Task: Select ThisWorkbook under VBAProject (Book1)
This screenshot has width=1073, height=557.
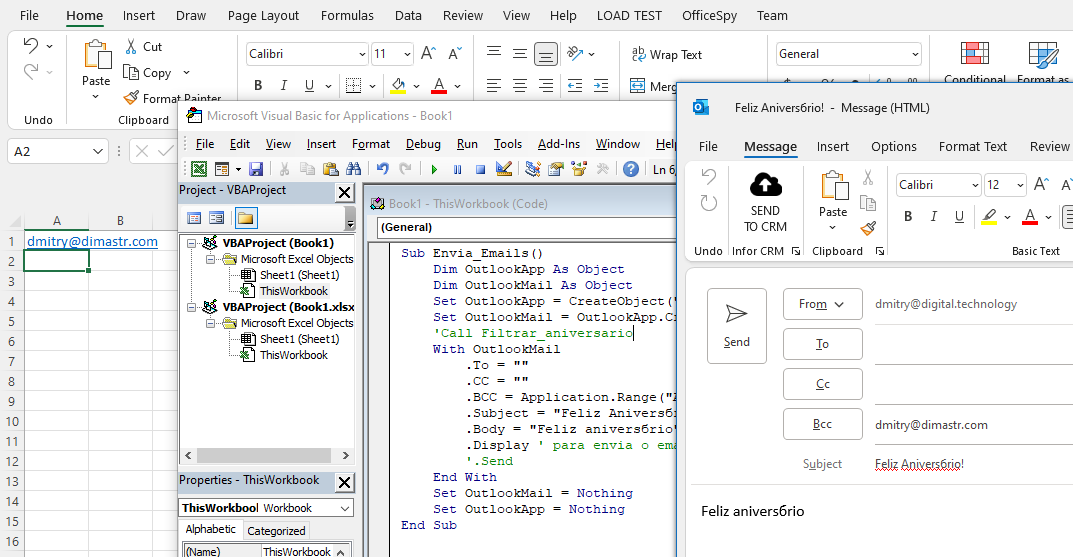Action: coord(294,291)
